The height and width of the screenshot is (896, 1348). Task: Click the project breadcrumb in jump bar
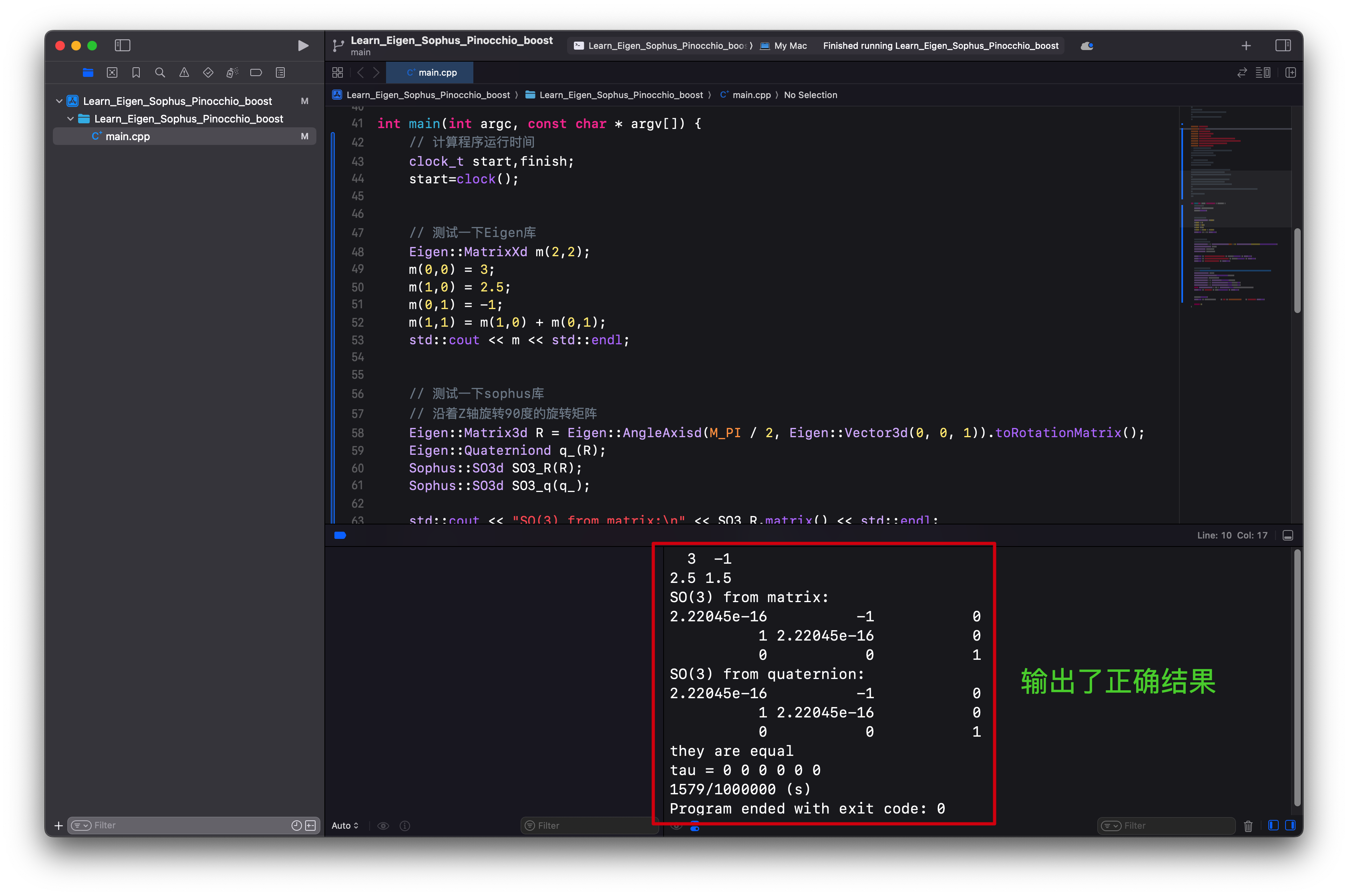coord(421,95)
